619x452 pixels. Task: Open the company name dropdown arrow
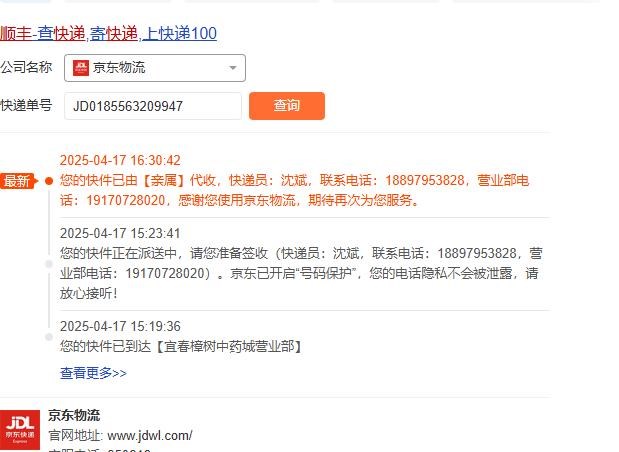[x=233, y=68]
